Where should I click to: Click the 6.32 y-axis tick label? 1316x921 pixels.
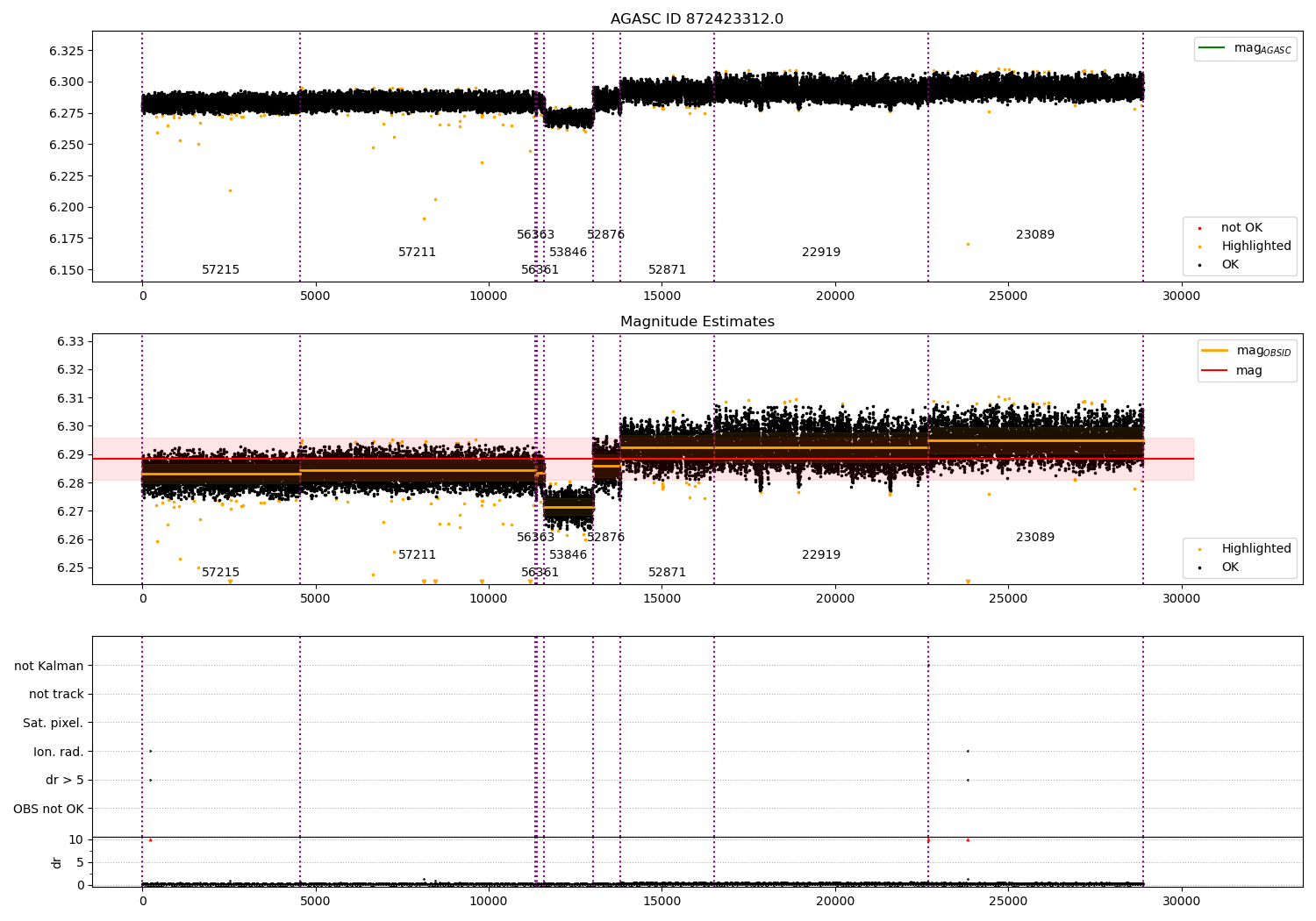click(x=70, y=370)
